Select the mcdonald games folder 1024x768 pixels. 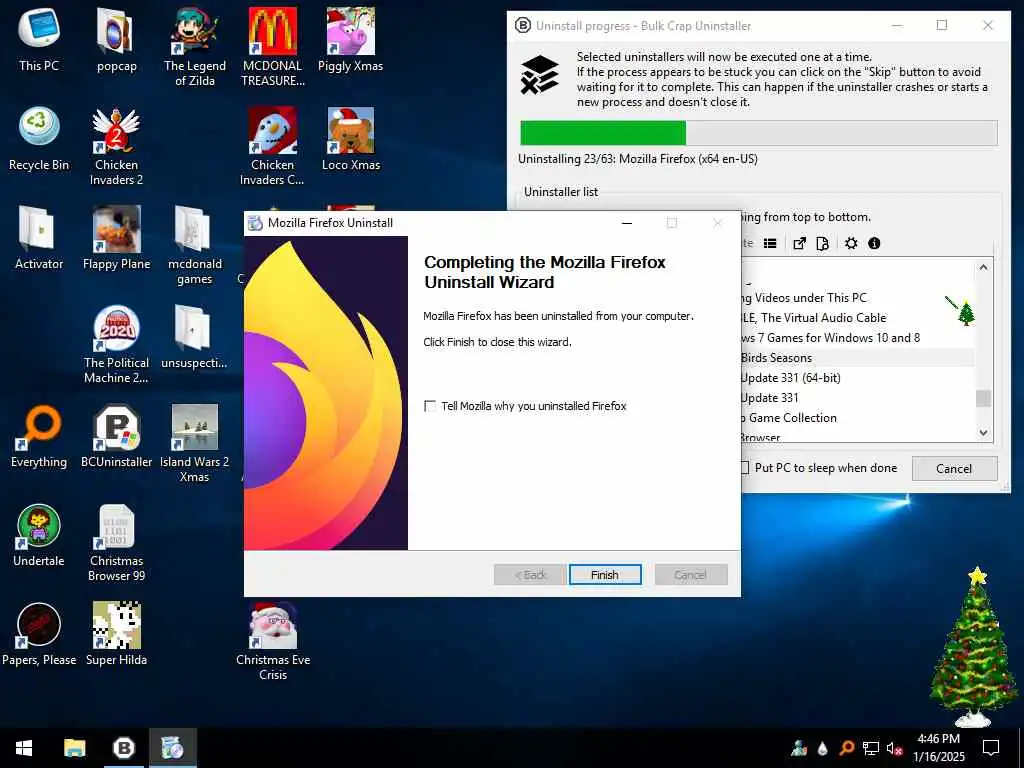point(195,246)
